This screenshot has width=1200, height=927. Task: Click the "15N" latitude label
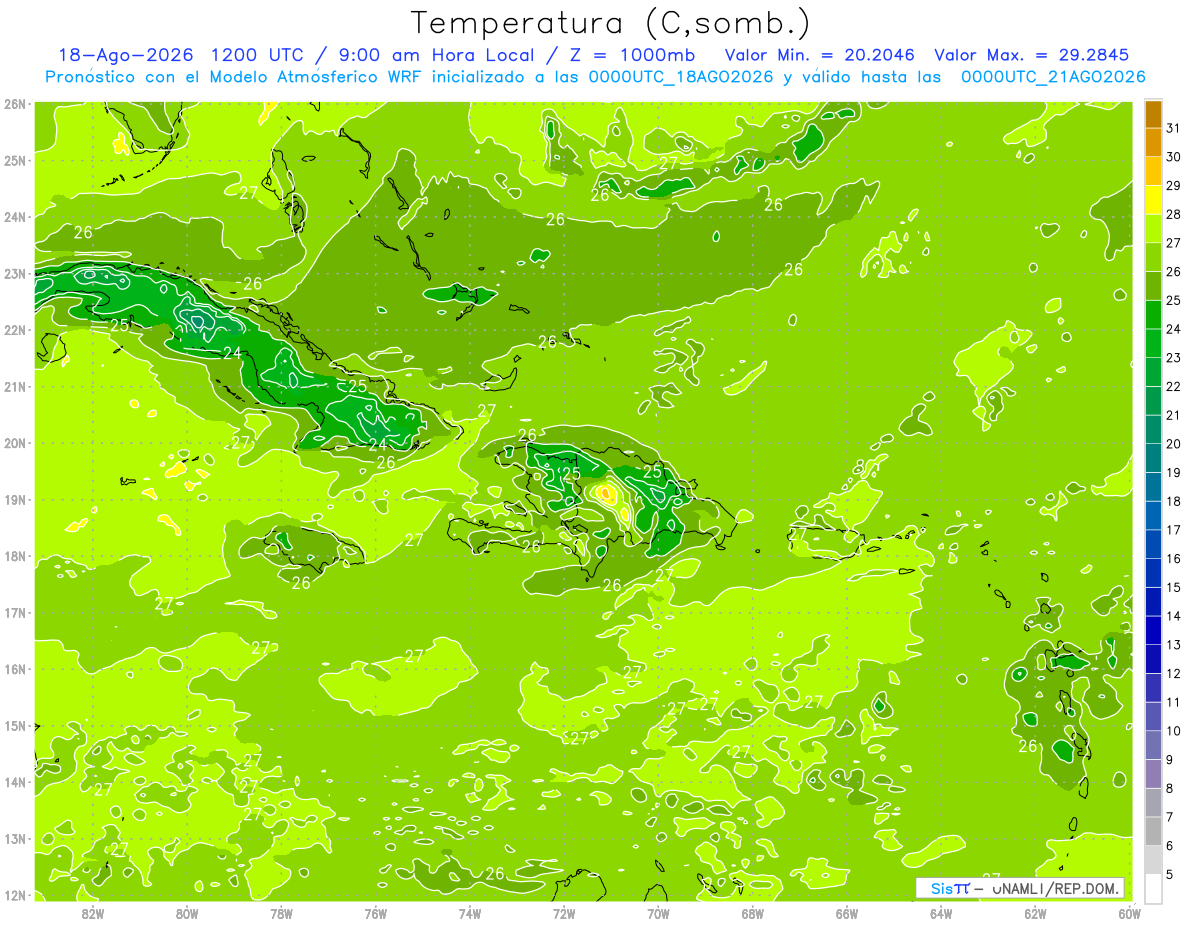pyautogui.click(x=15, y=725)
